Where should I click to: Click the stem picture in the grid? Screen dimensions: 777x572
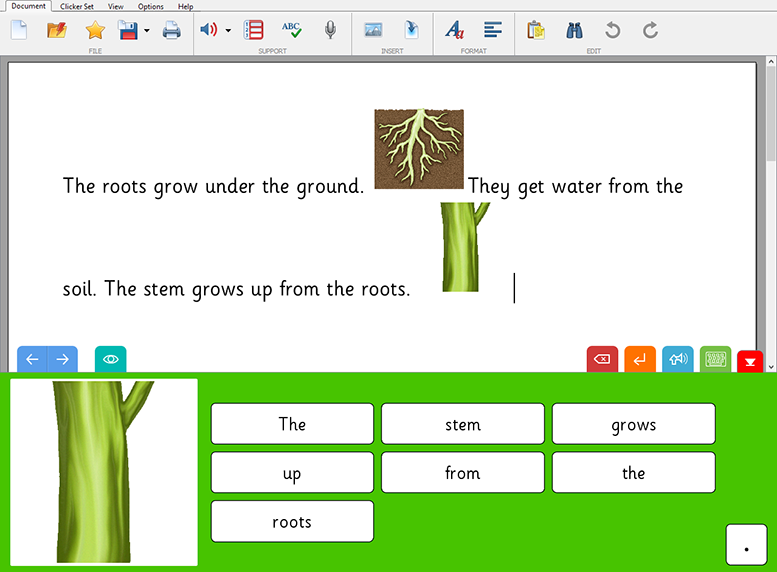tap(104, 473)
